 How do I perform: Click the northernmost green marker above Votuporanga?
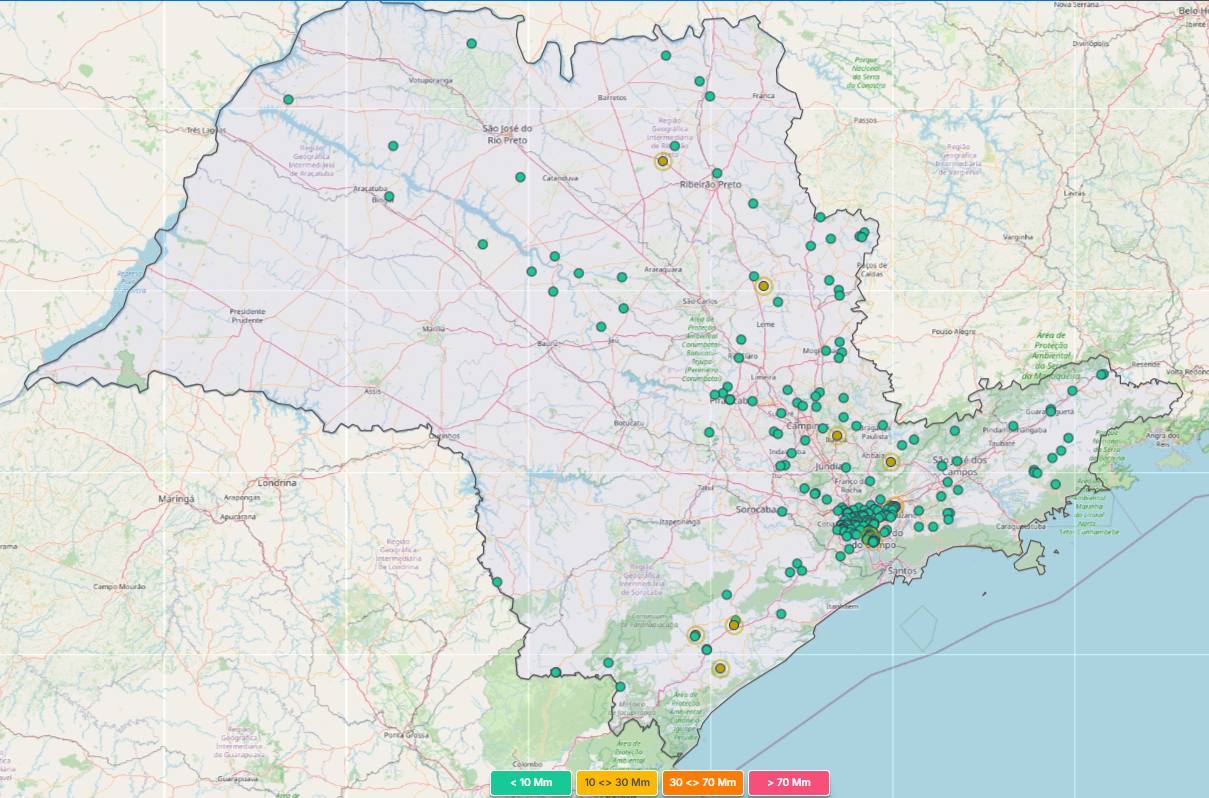click(471, 44)
